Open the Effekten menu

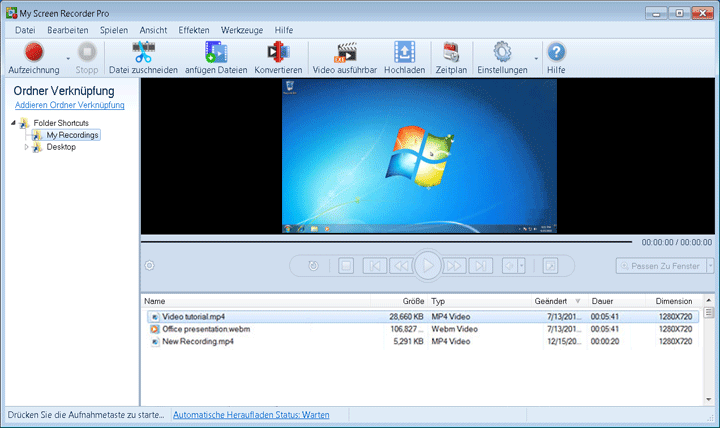[194, 30]
